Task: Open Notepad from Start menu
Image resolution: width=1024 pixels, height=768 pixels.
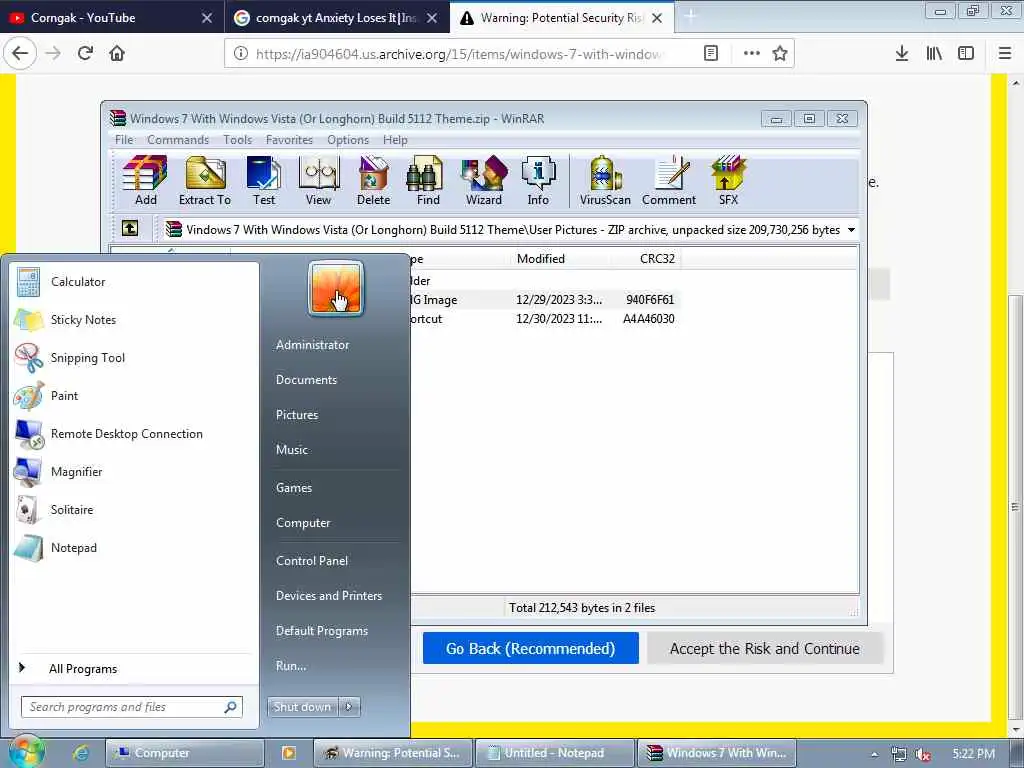Action: [x=134, y=548]
